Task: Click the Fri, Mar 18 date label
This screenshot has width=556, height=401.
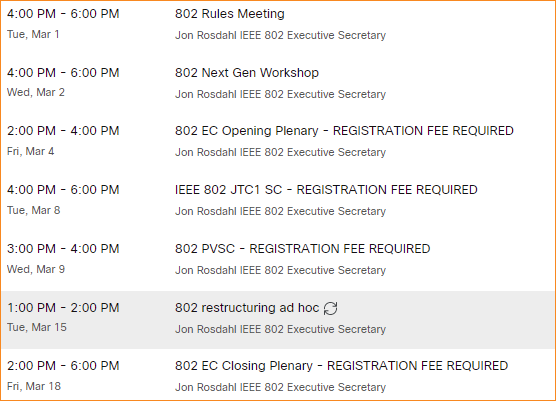Action: (34, 386)
